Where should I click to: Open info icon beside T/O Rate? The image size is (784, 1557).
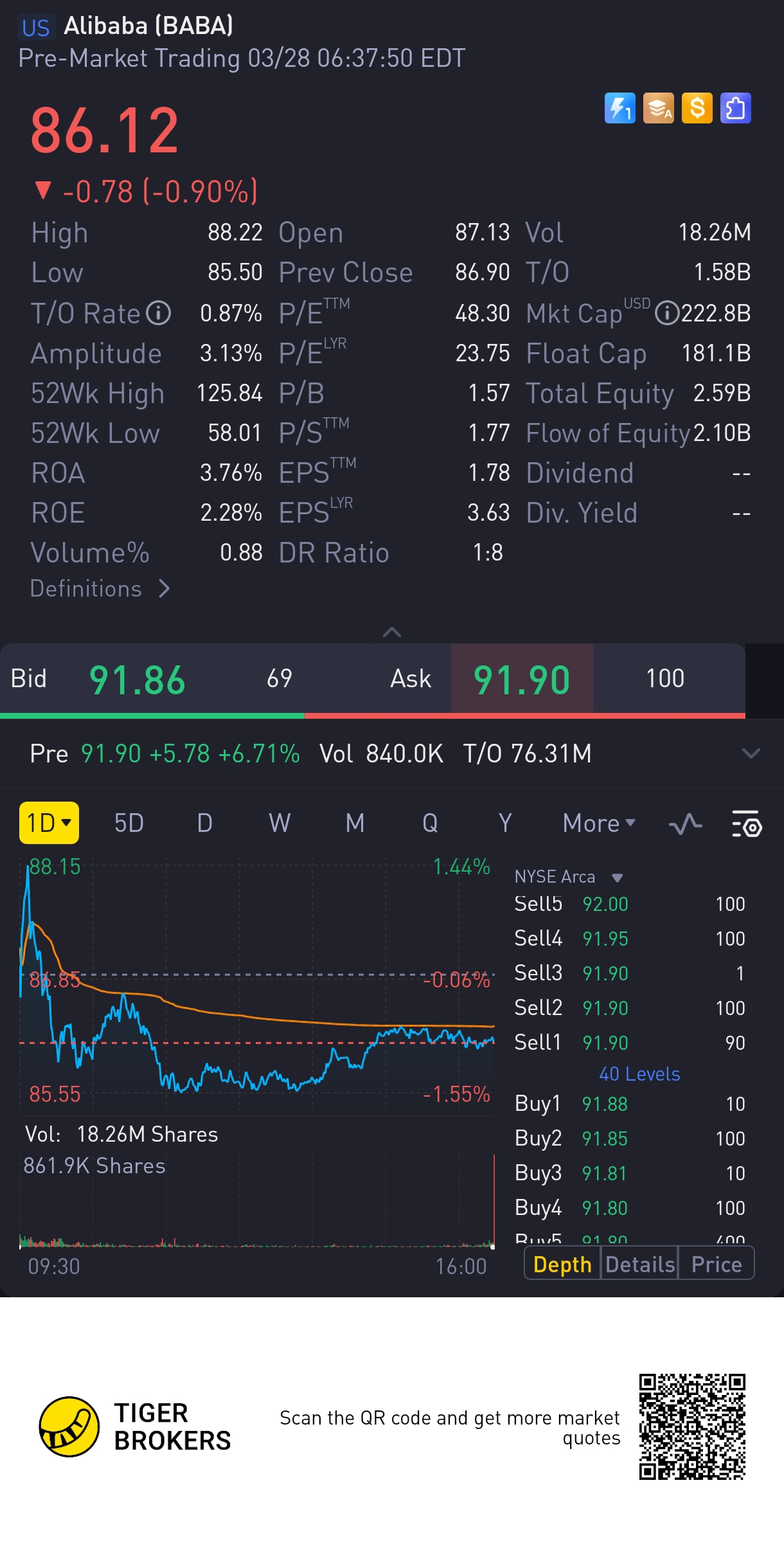(158, 314)
